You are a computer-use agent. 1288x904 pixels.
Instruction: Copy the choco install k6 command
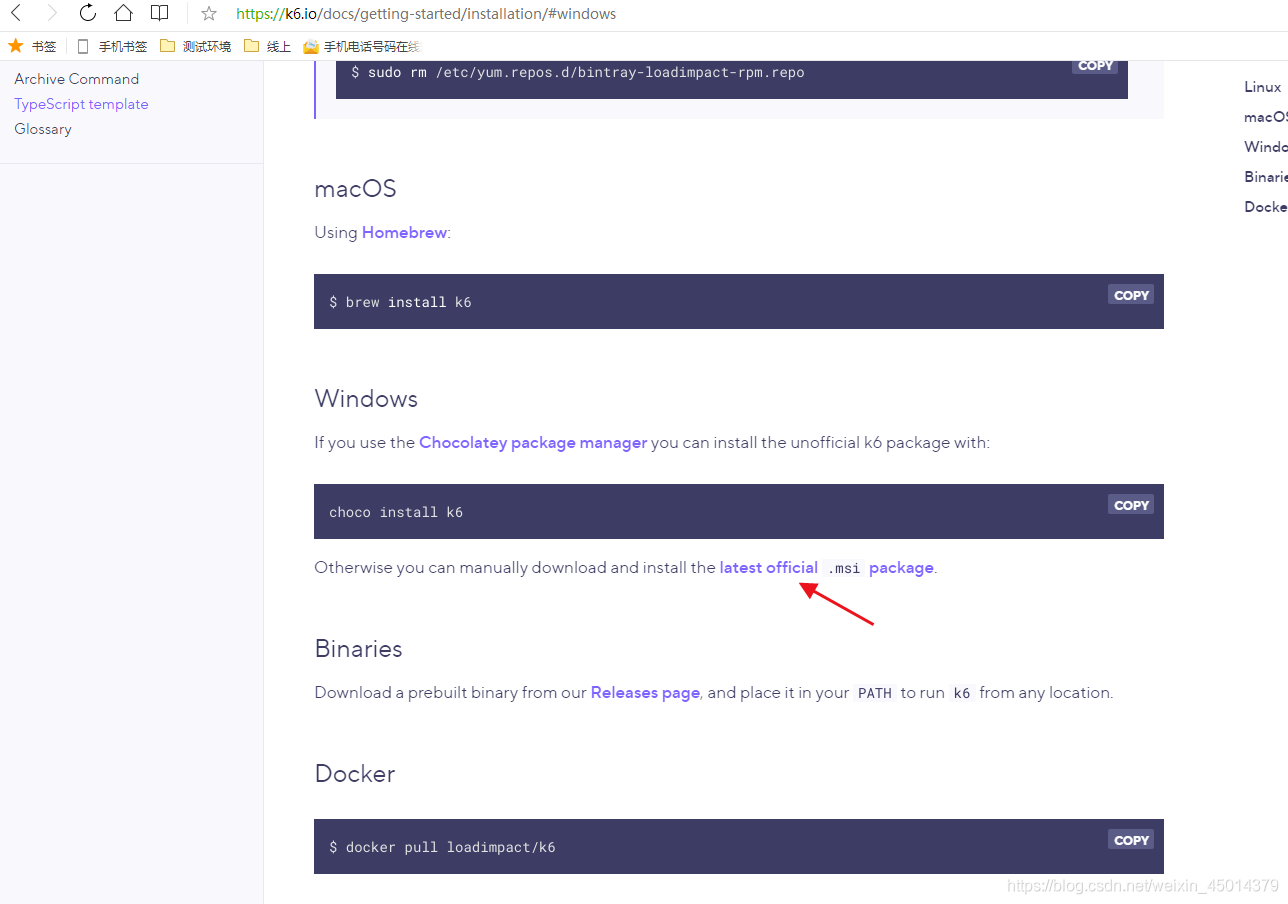[x=1131, y=505]
